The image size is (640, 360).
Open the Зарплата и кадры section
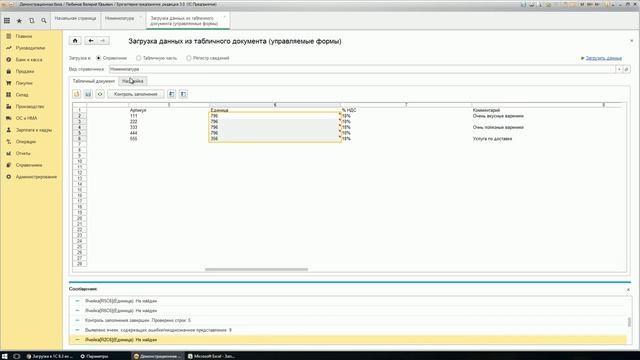[x=33, y=130]
